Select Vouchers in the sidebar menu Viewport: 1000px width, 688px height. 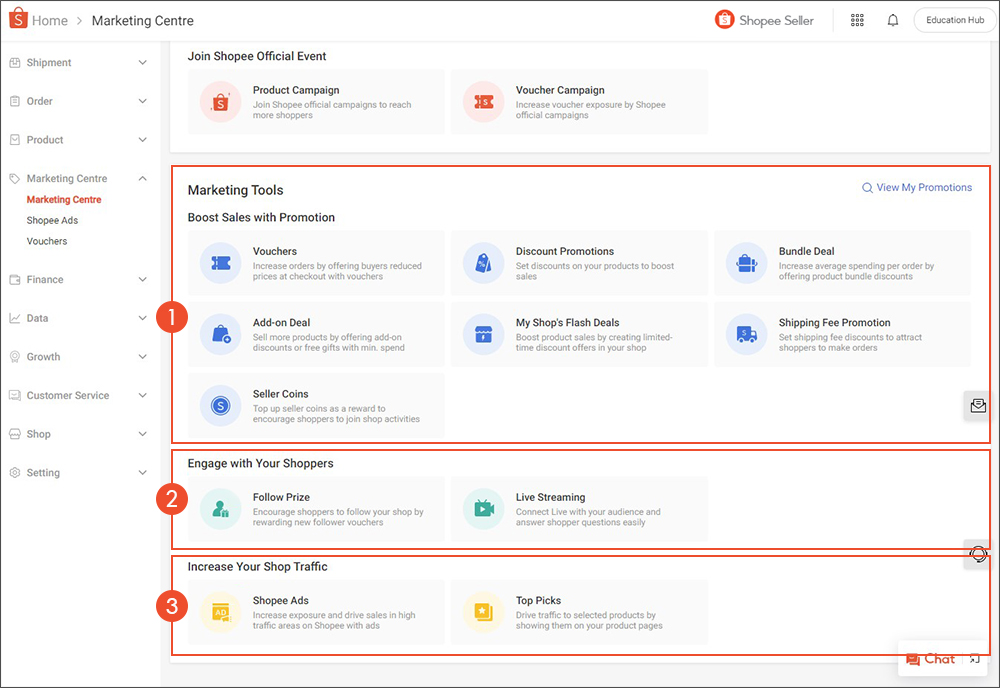coord(48,241)
